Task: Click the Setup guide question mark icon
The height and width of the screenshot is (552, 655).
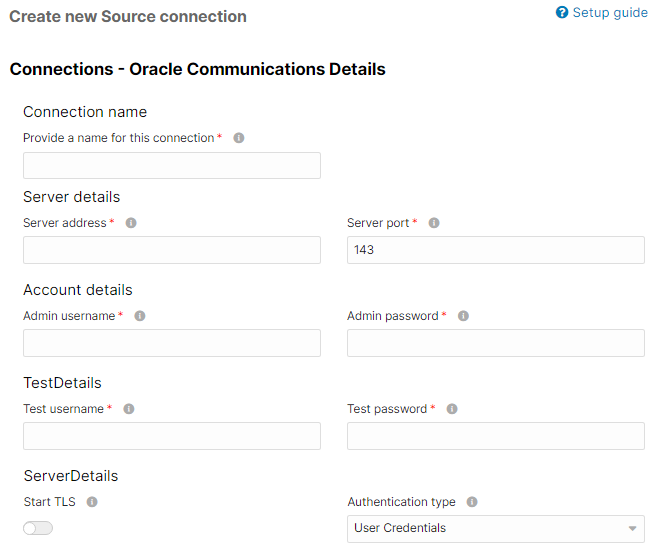Action: [x=562, y=13]
